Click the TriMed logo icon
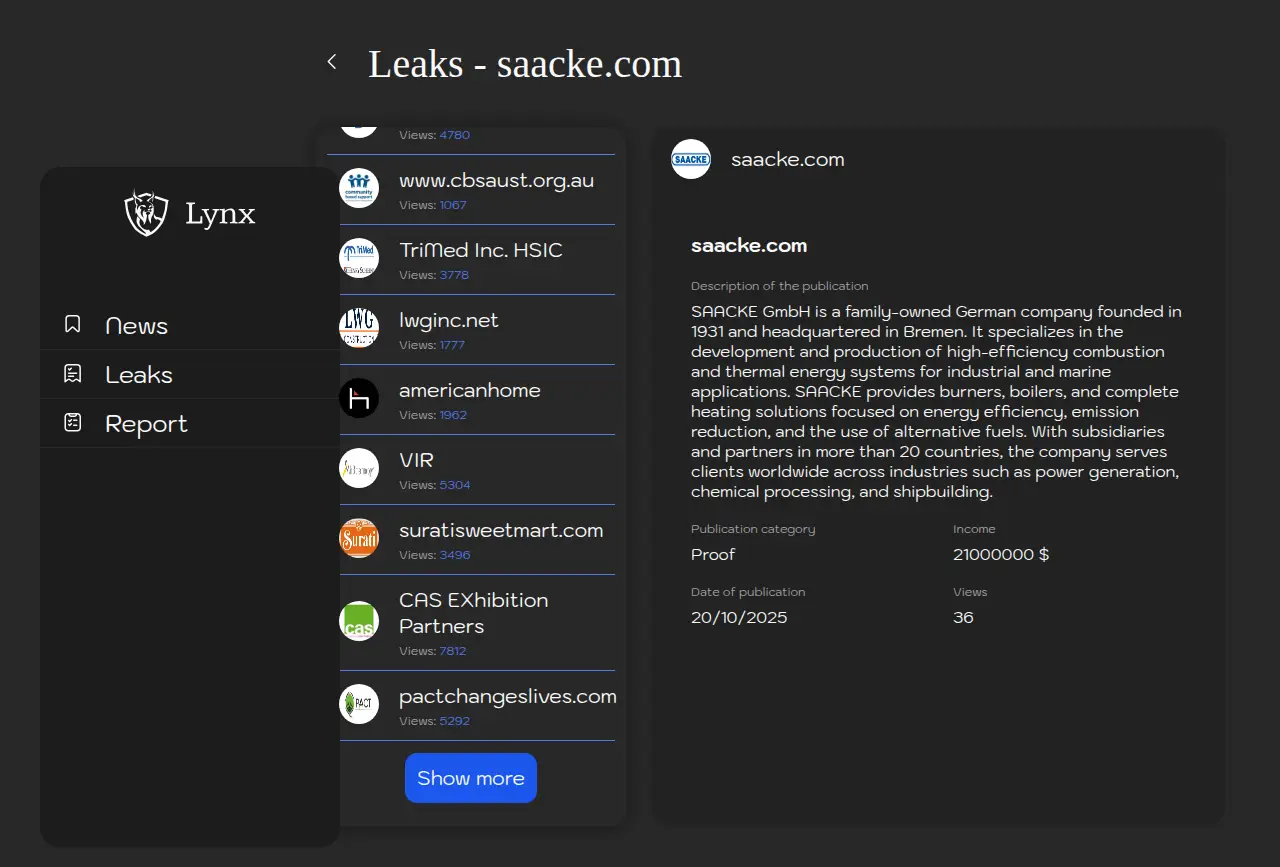 coord(359,258)
